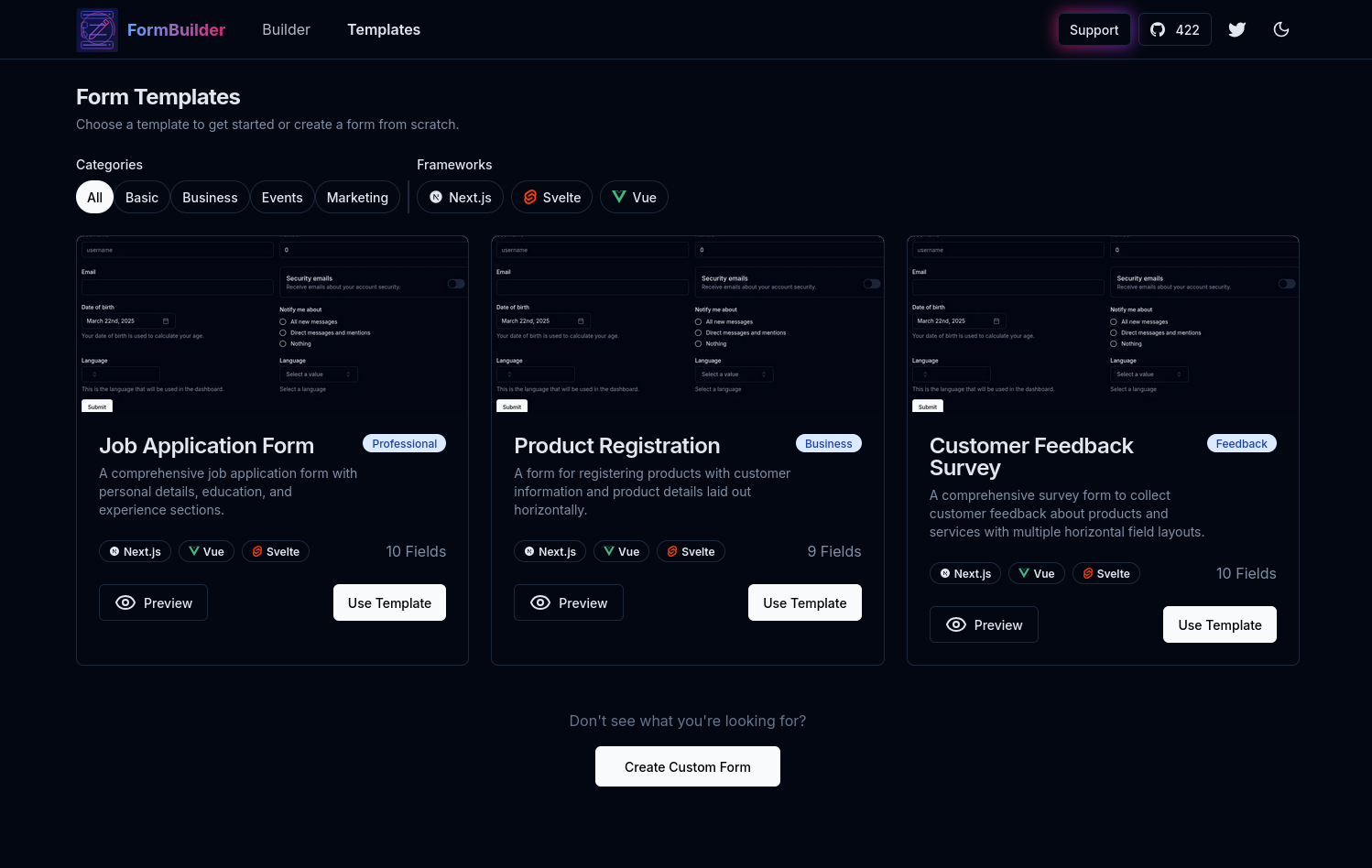This screenshot has height=868, width=1372.
Task: Open the Builder nav tab
Action: point(286,29)
